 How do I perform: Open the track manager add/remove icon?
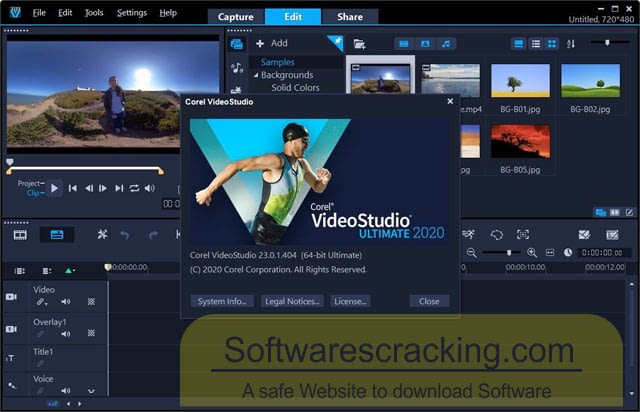pos(47,271)
